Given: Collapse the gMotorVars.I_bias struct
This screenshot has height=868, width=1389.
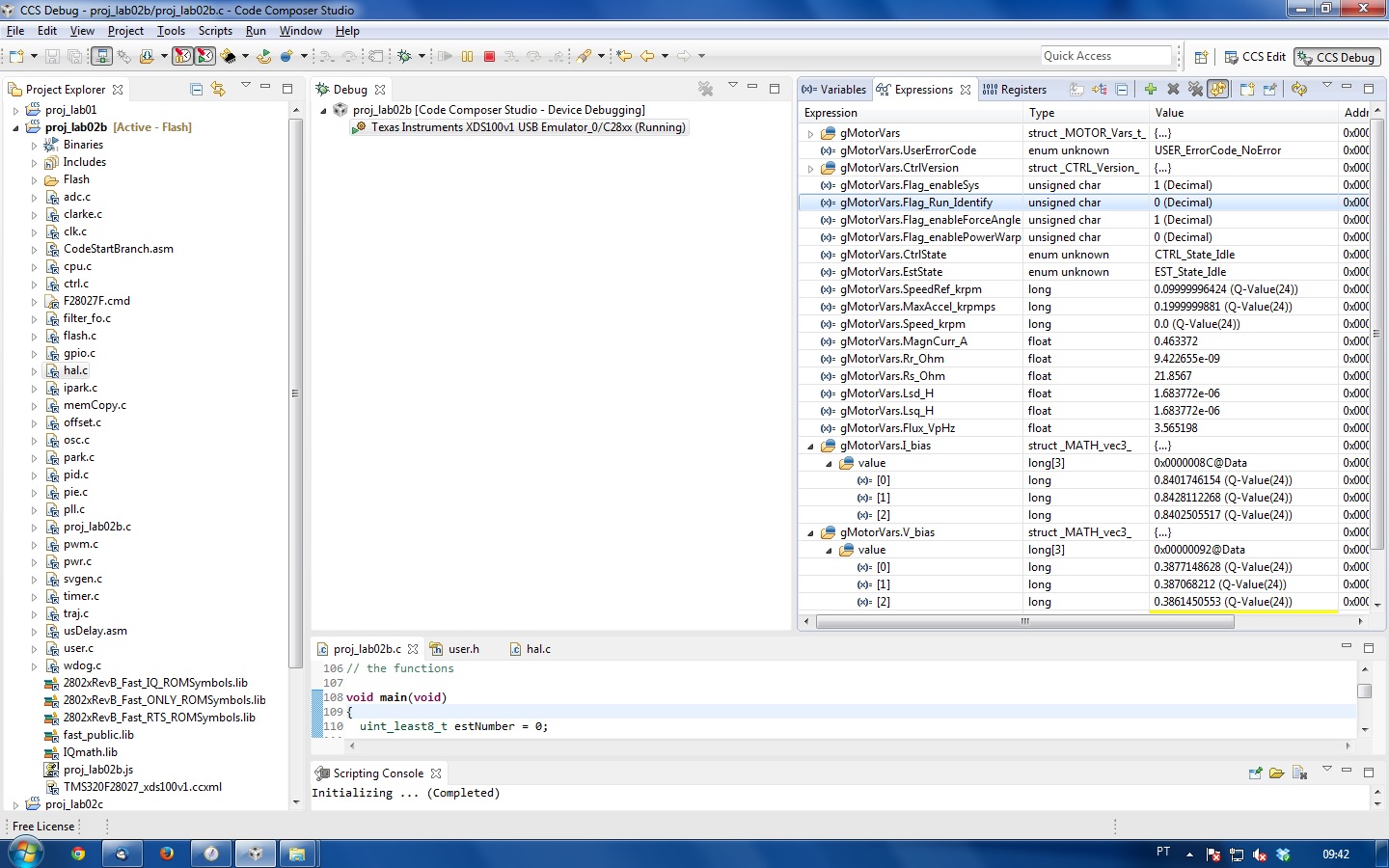Looking at the screenshot, I should coord(810,446).
